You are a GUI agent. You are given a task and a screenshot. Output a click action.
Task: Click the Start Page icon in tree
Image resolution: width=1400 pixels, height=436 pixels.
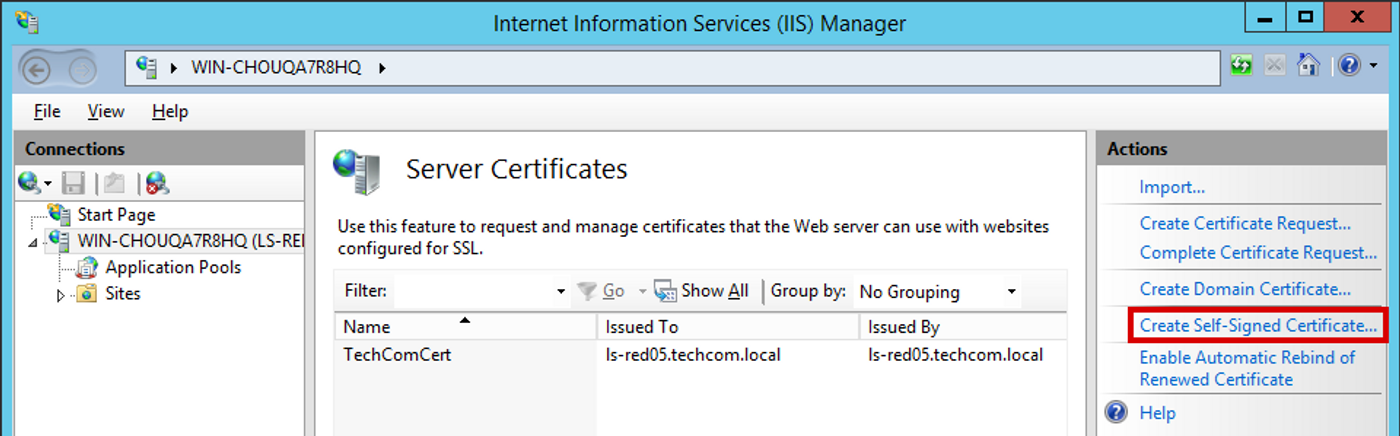(61, 214)
